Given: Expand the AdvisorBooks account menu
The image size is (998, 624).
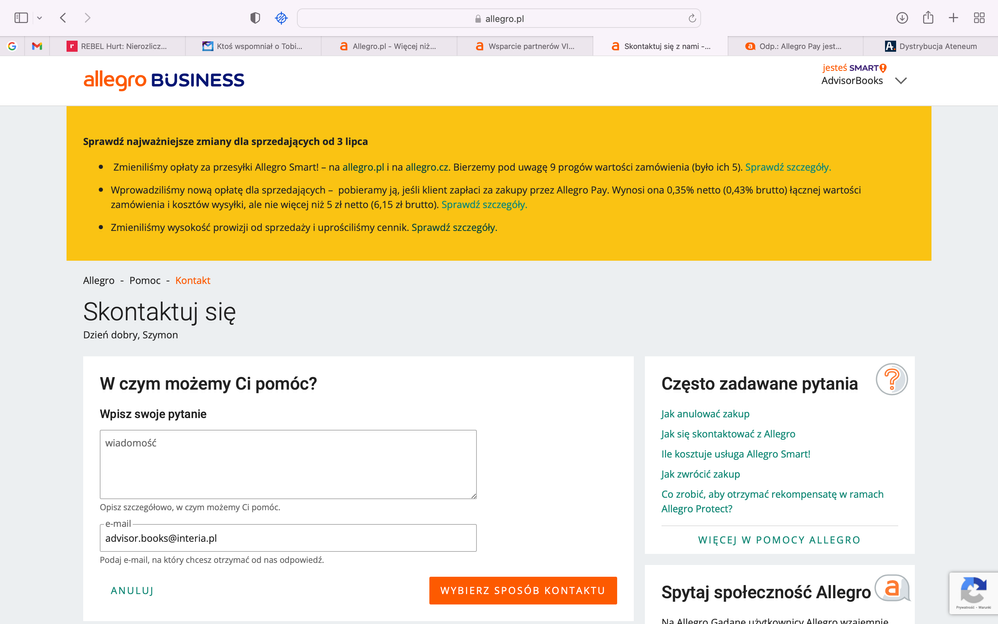Looking at the screenshot, I should [900, 79].
